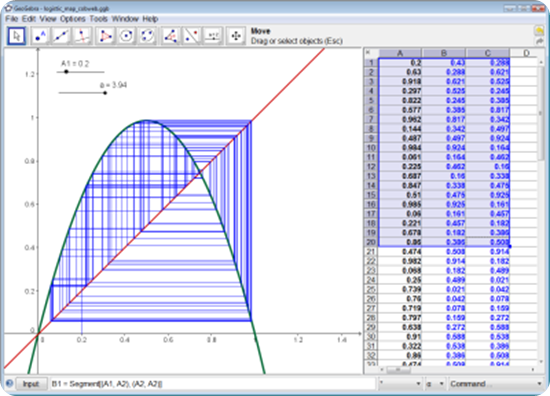The width and height of the screenshot is (550, 396).
Task: Open the math symbols dropdown
Action: coord(400,384)
